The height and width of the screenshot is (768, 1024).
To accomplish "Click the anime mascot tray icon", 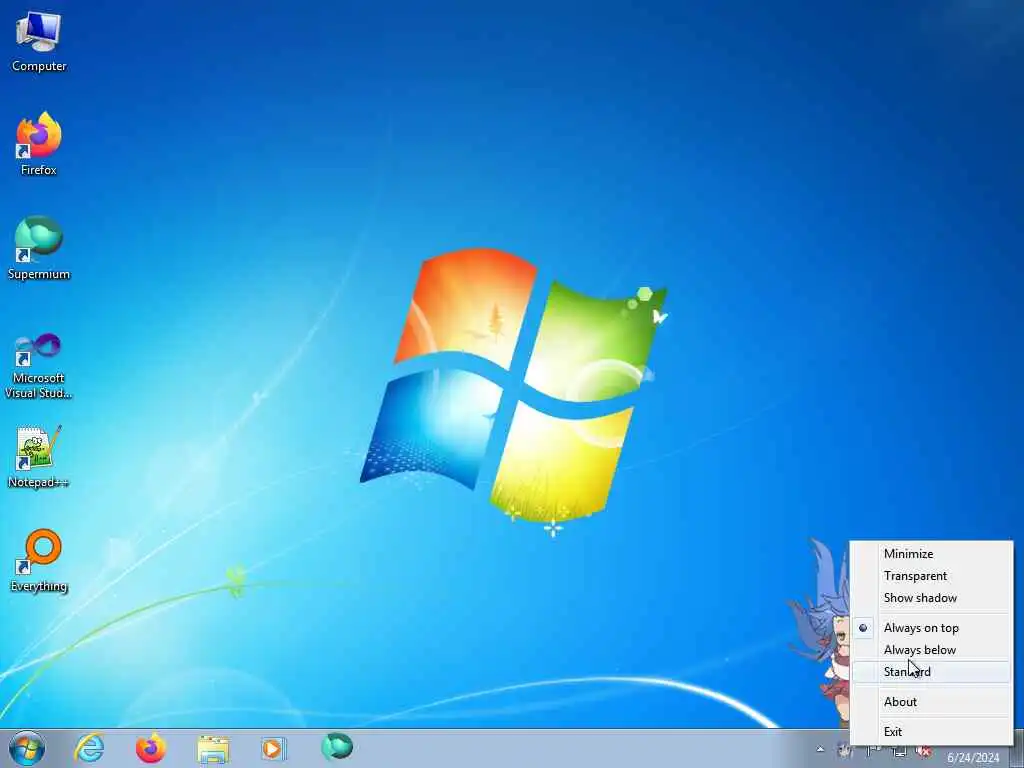I will [845, 751].
